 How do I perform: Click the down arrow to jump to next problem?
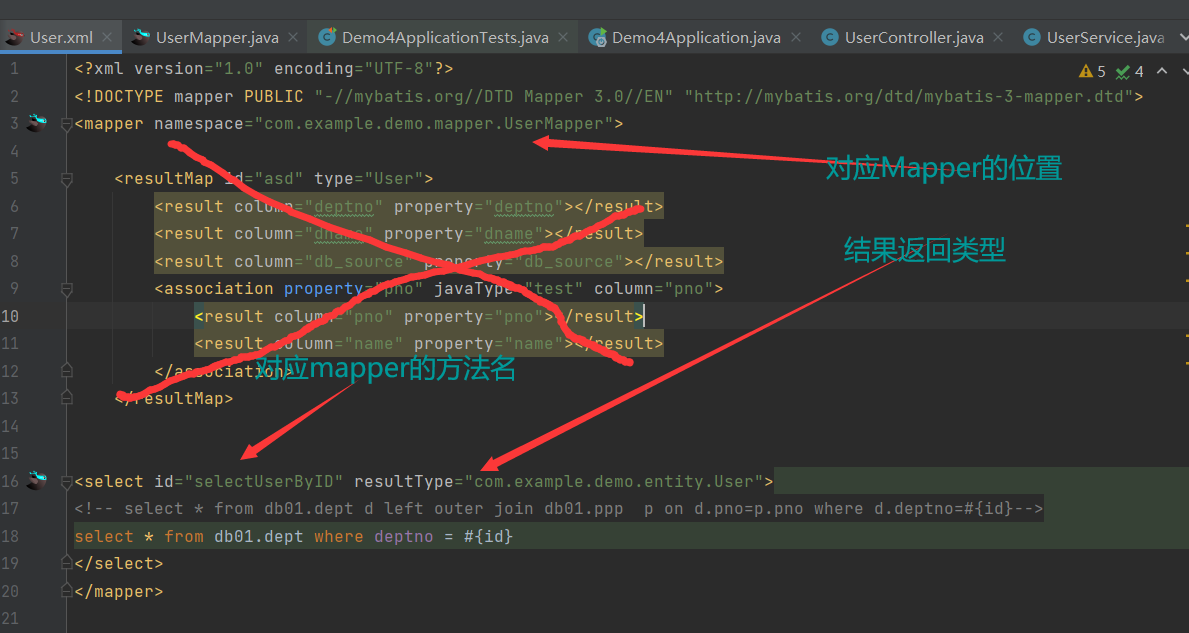(x=1185, y=71)
